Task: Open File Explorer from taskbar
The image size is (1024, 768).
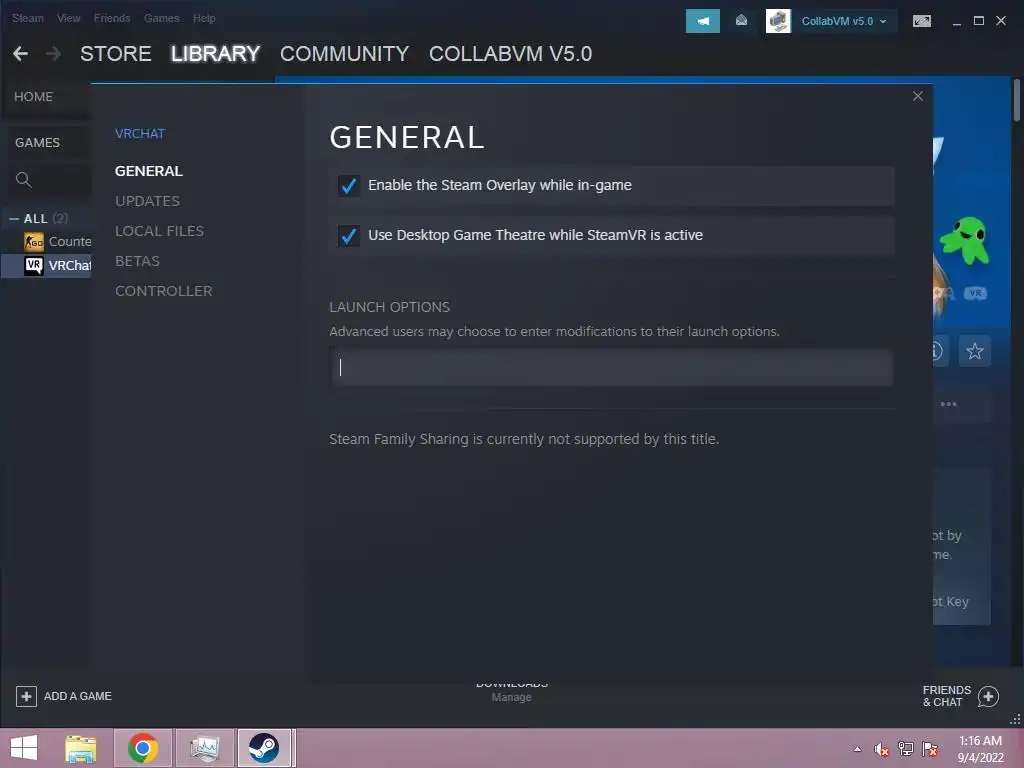Action: 80,748
